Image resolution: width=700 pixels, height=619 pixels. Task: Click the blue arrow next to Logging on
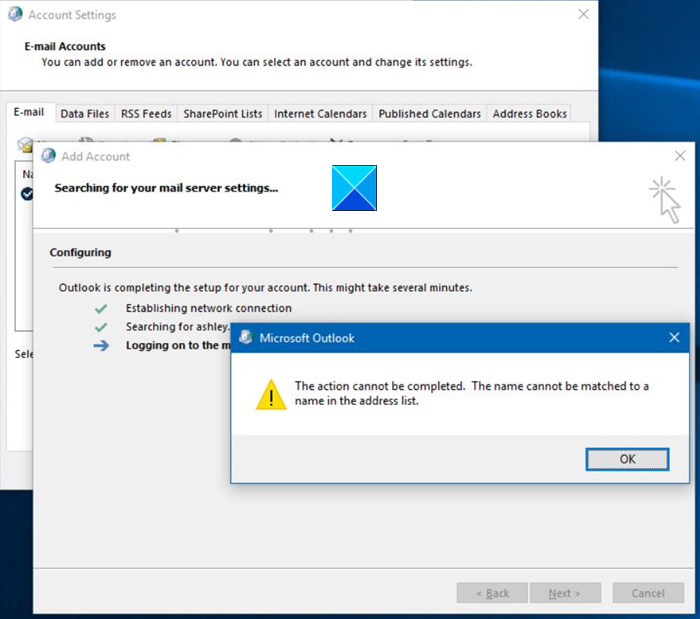click(x=101, y=345)
